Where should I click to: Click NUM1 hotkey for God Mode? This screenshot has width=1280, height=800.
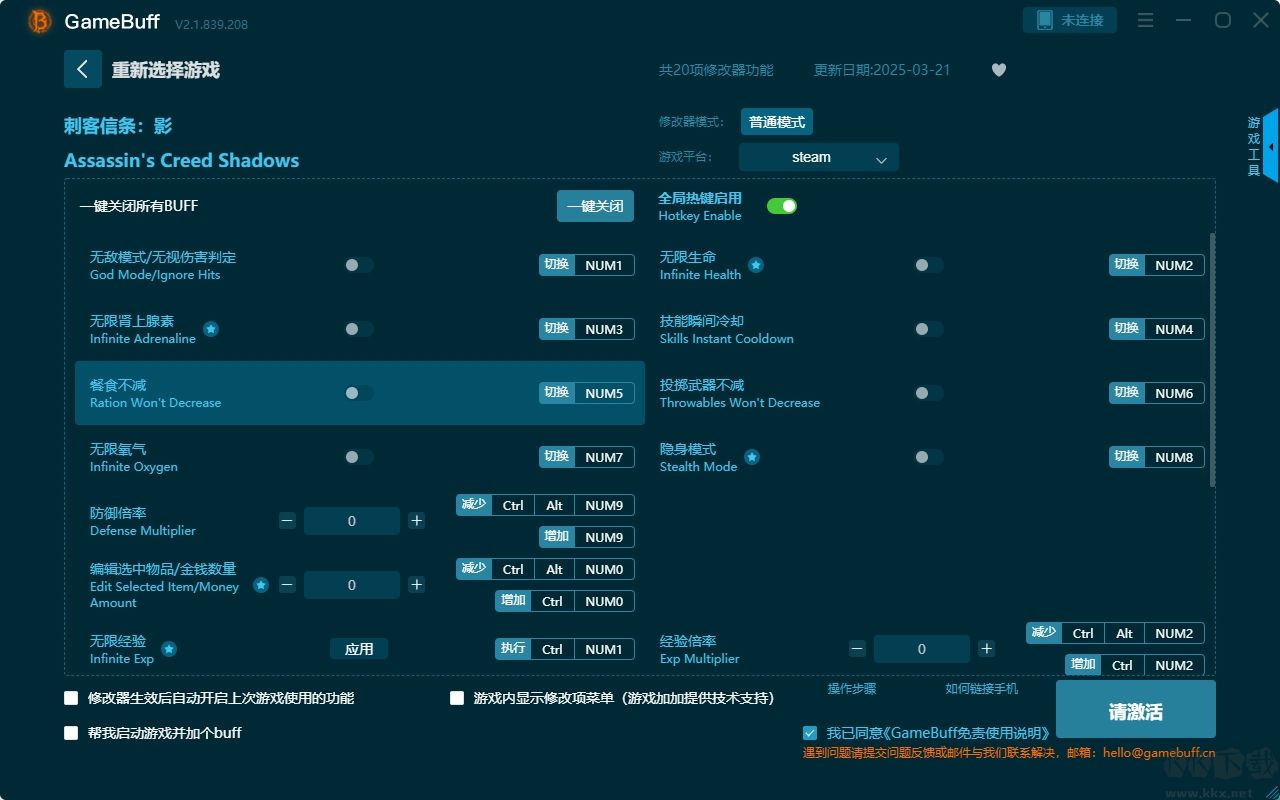point(604,265)
